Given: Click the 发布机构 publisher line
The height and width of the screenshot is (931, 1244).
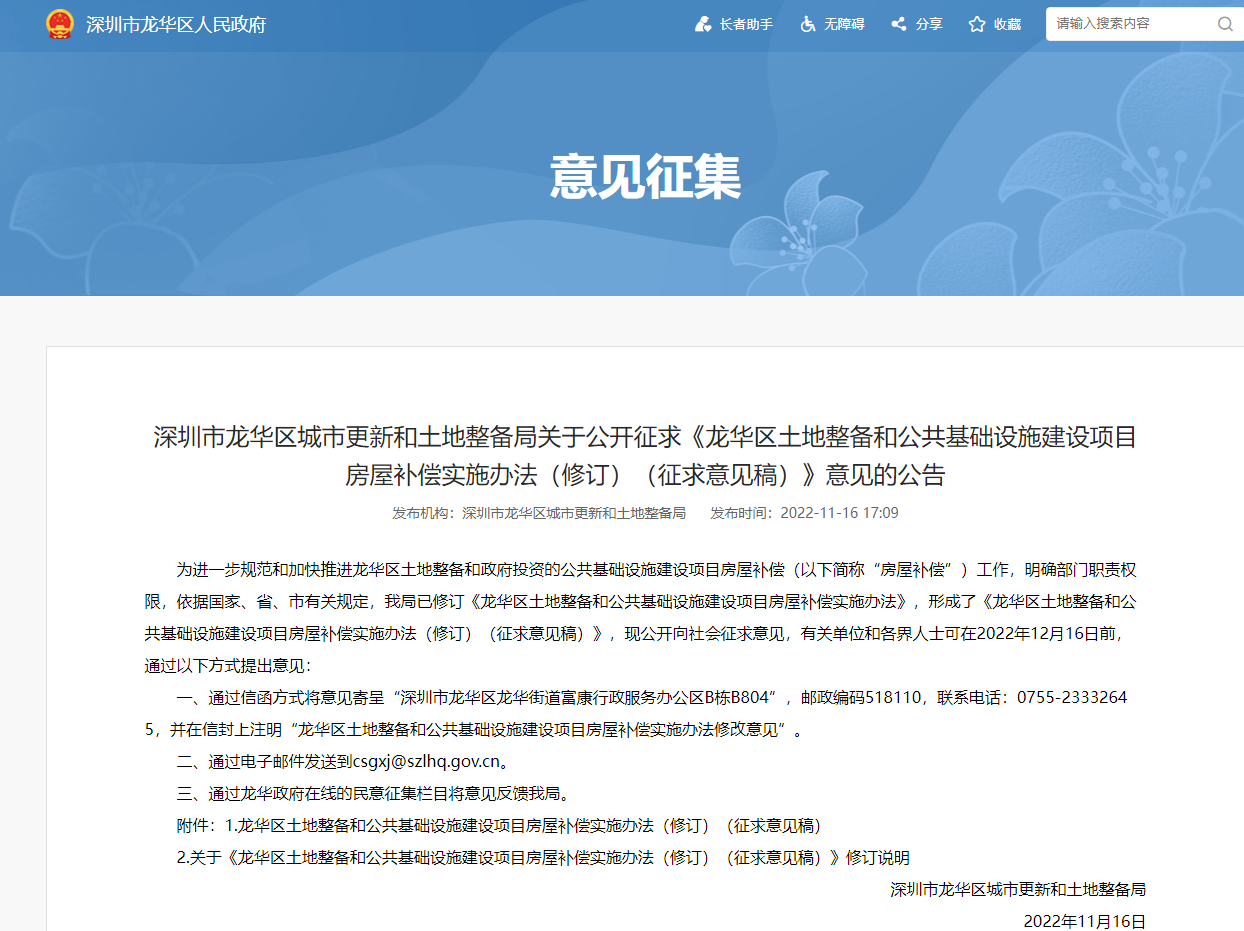Looking at the screenshot, I should [x=539, y=513].
